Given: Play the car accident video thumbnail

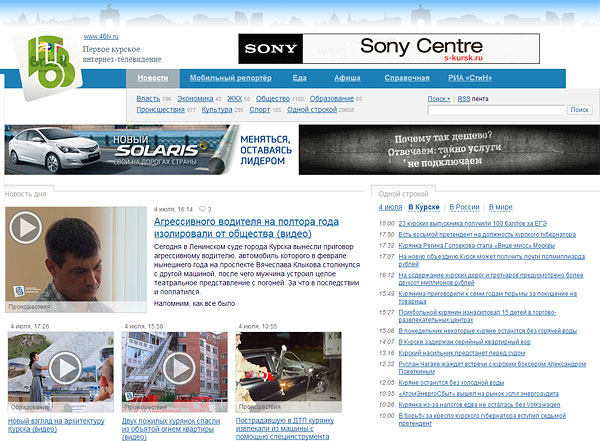Looking at the screenshot, I should point(290,369).
